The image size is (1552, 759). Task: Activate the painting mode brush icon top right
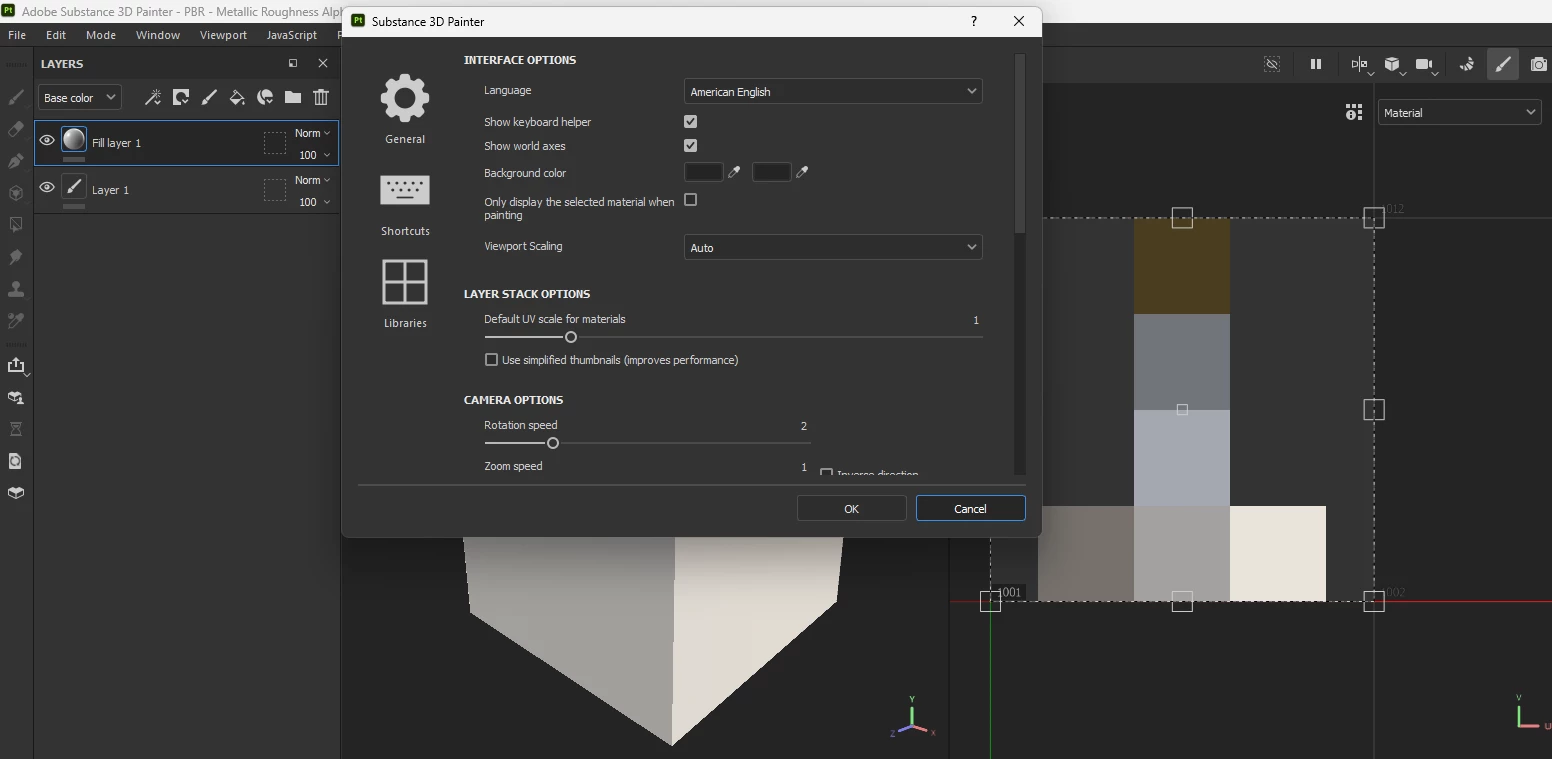1503,64
